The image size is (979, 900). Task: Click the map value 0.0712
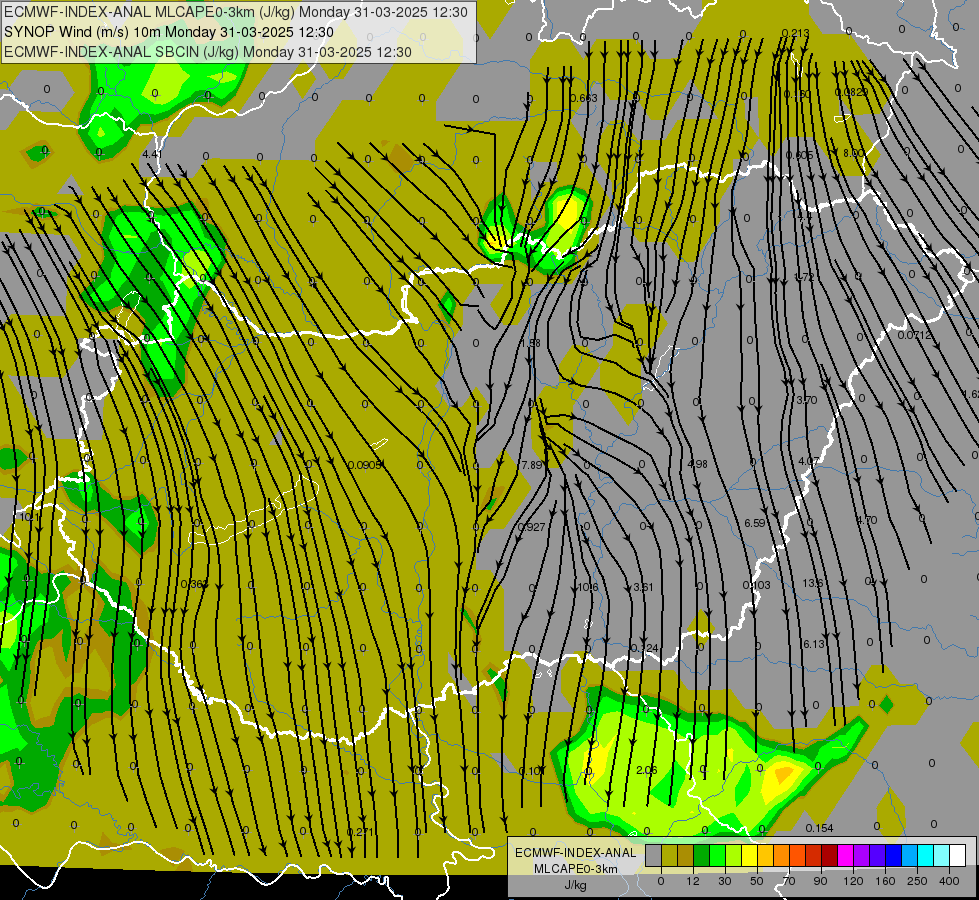[915, 335]
